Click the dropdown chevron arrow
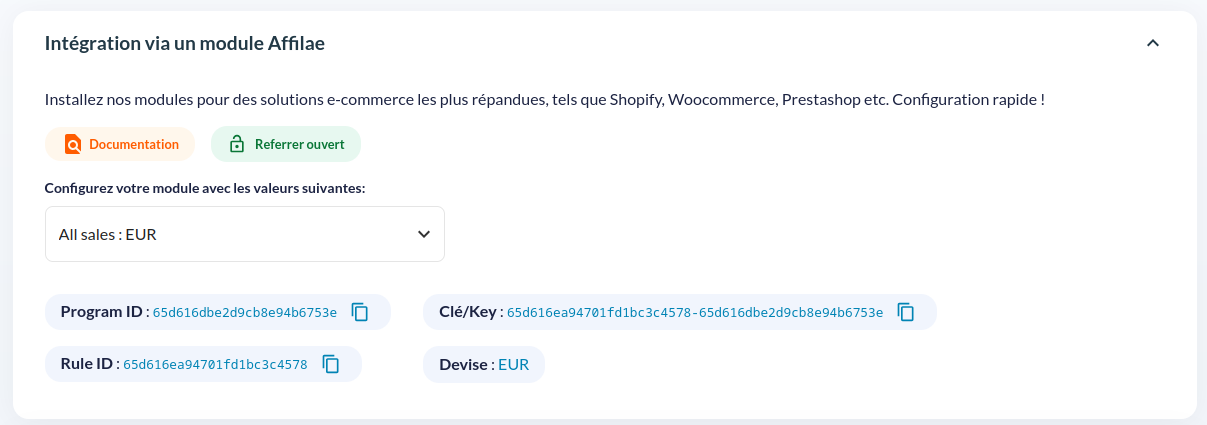 point(424,234)
